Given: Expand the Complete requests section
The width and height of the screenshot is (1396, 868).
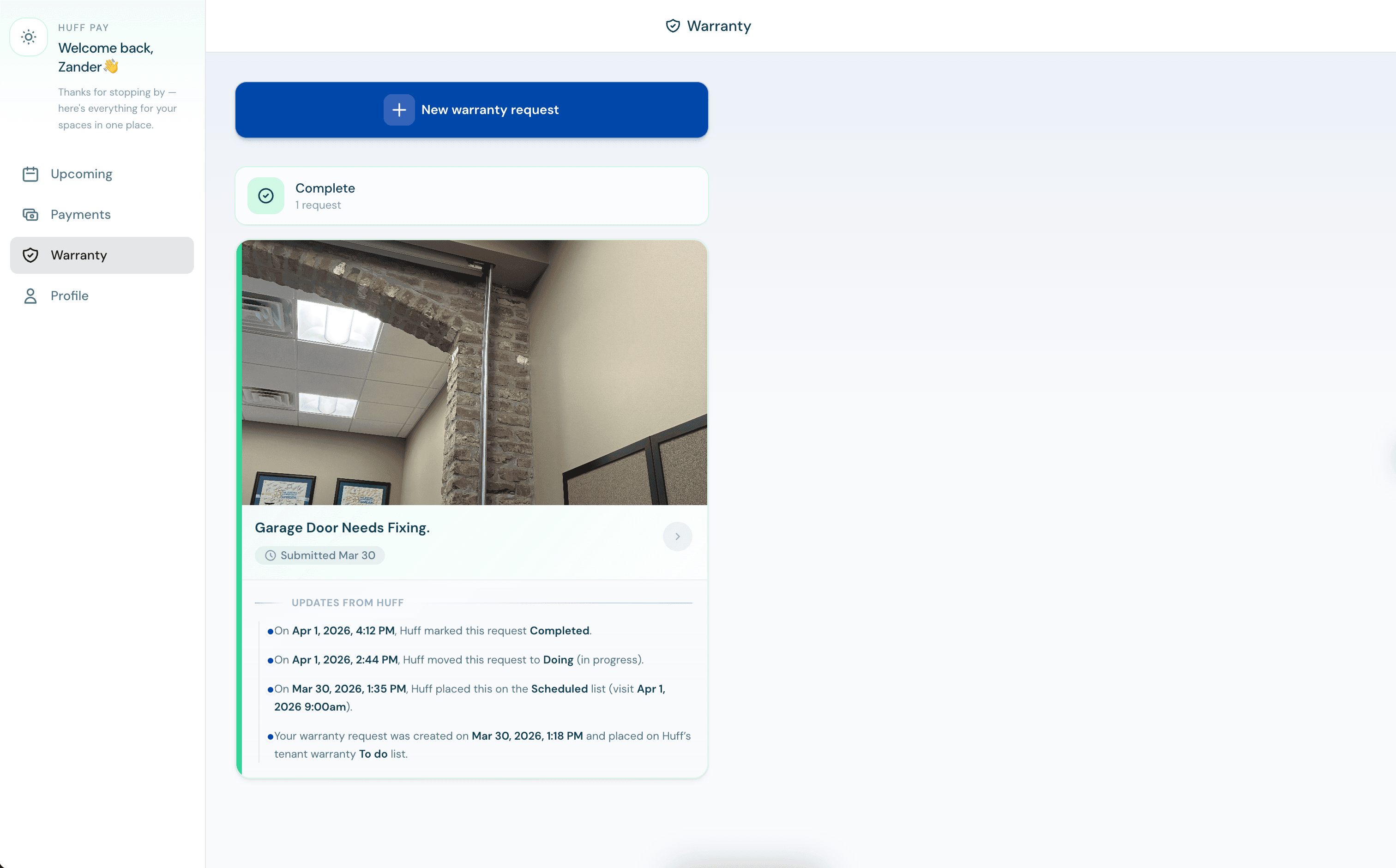Looking at the screenshot, I should click(471, 196).
